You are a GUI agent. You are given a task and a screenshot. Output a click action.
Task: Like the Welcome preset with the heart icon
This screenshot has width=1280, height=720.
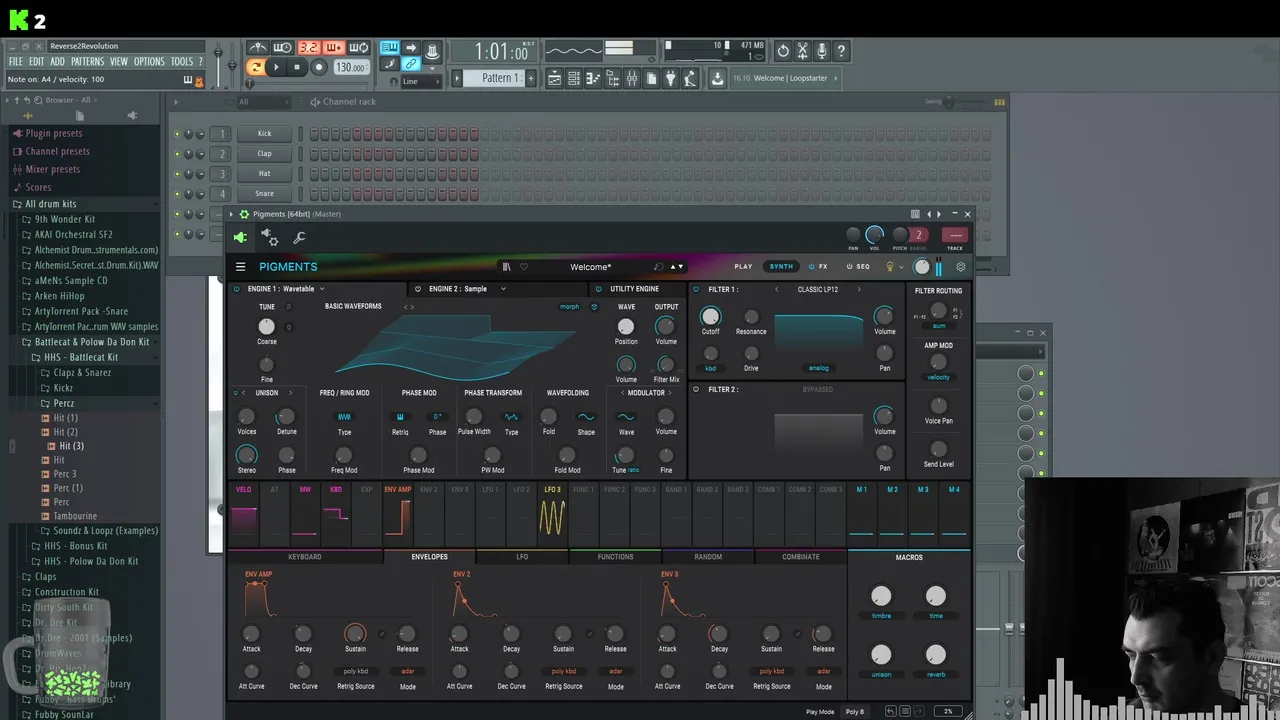tap(523, 267)
